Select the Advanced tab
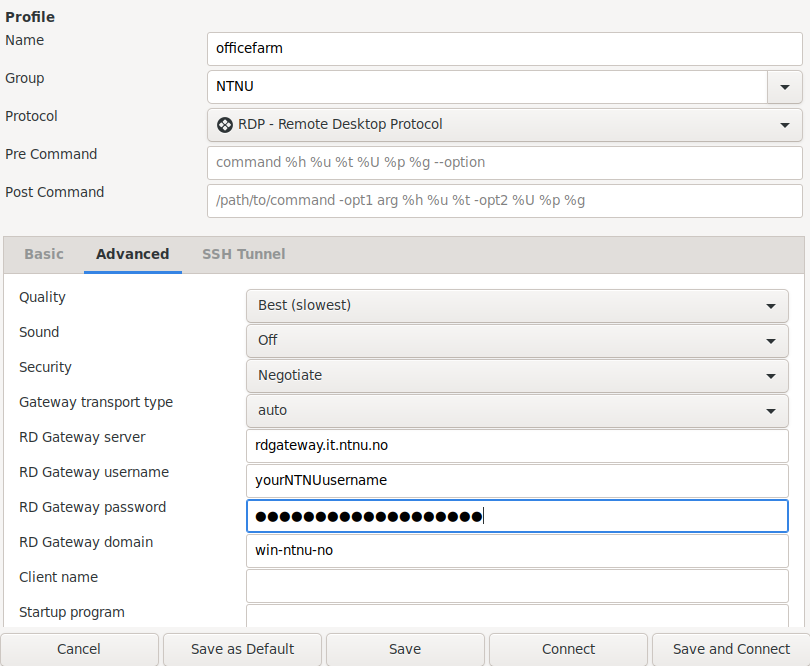Screen dimensions: 810x666 (133, 254)
